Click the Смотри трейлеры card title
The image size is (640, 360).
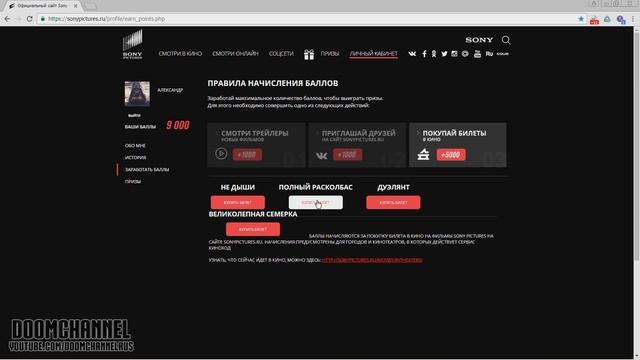(255, 133)
